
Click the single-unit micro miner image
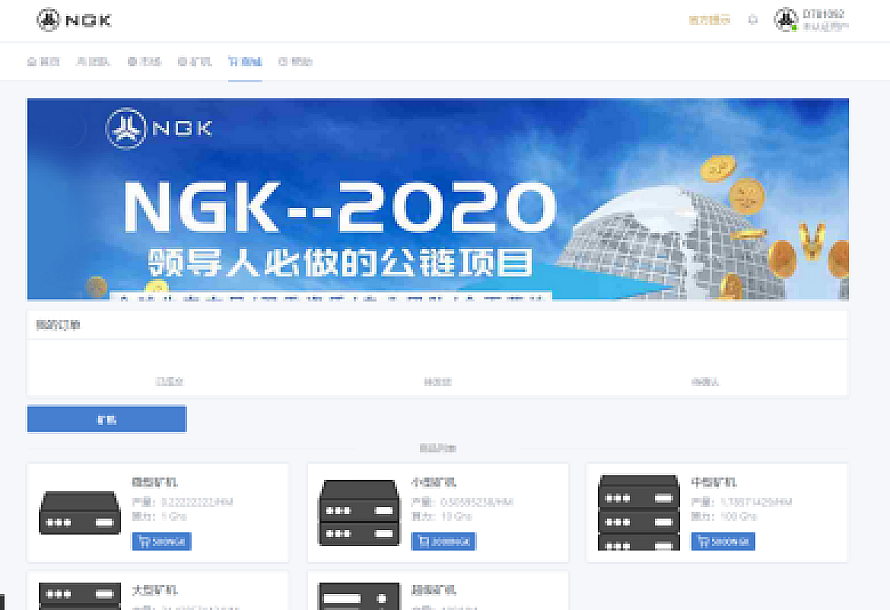click(80, 513)
